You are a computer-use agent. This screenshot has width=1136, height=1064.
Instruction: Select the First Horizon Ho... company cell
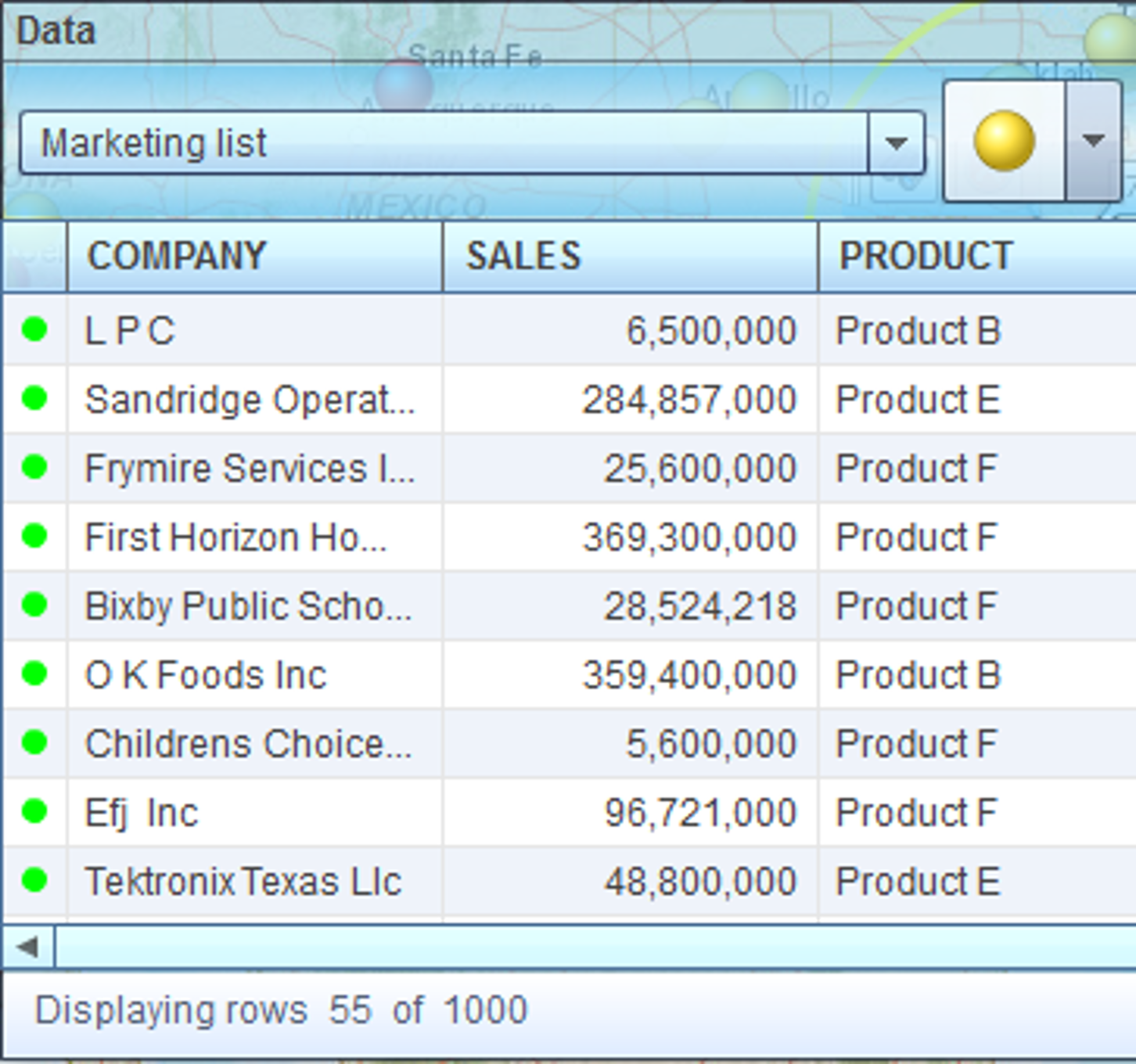[255, 537]
